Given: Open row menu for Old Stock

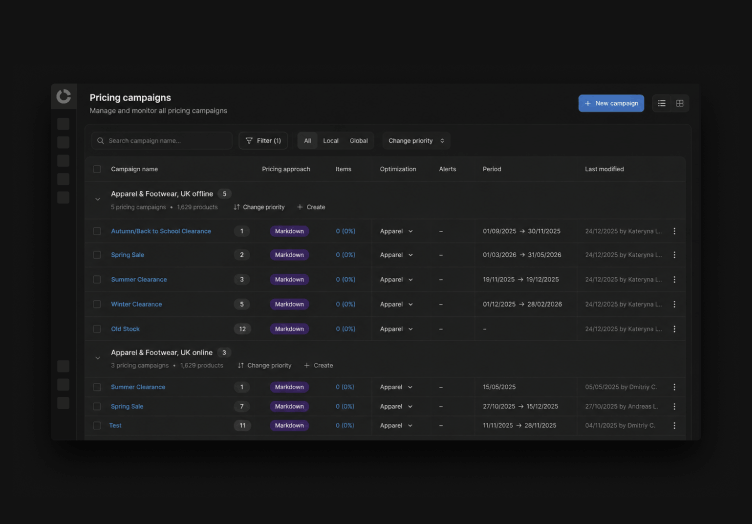Looking at the screenshot, I should pyautogui.click(x=674, y=329).
